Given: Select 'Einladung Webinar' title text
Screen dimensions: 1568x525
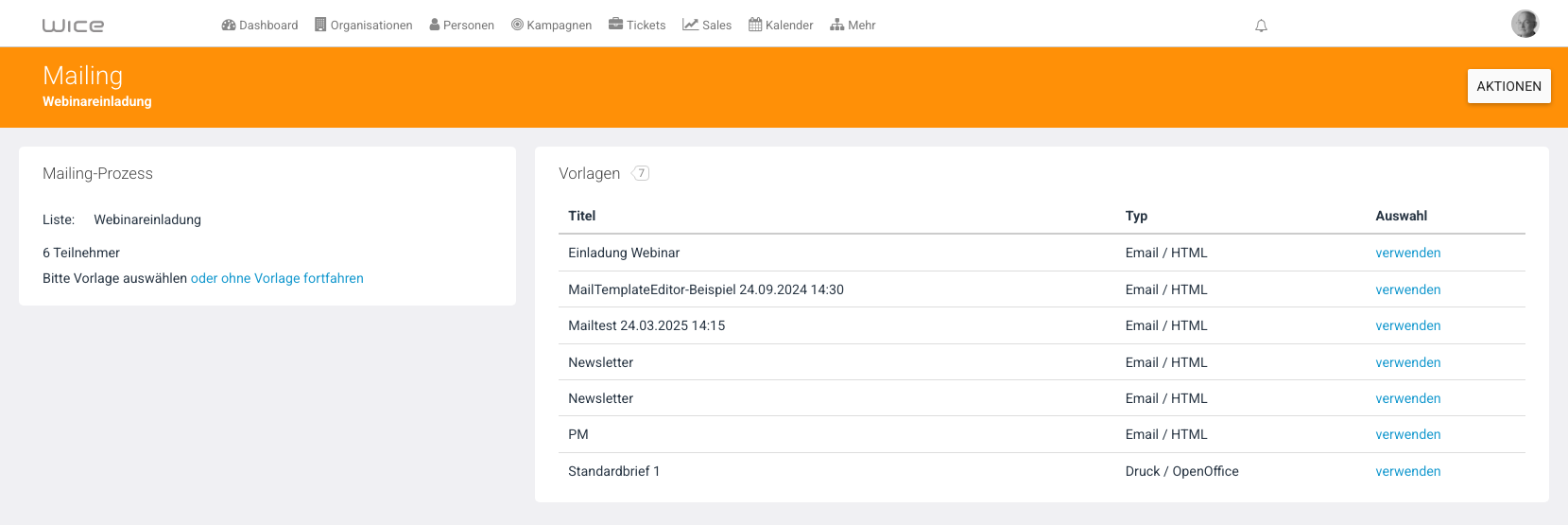Looking at the screenshot, I should [x=624, y=253].
